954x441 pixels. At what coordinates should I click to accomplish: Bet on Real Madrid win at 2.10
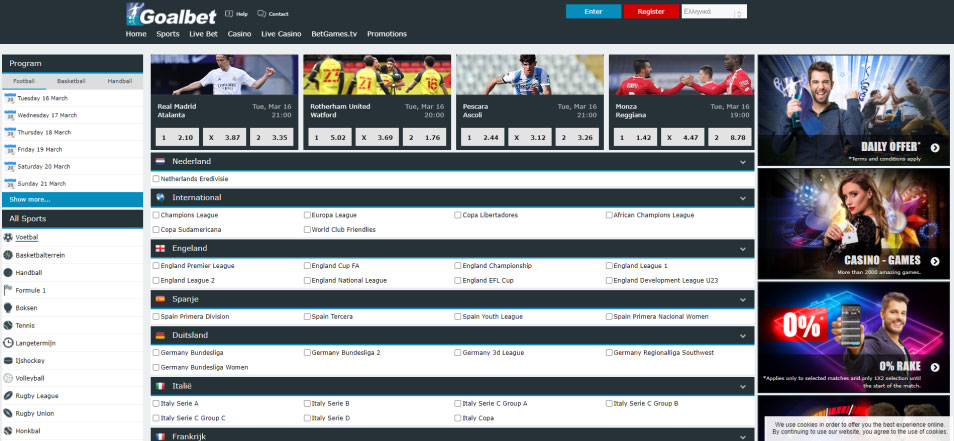click(x=178, y=137)
